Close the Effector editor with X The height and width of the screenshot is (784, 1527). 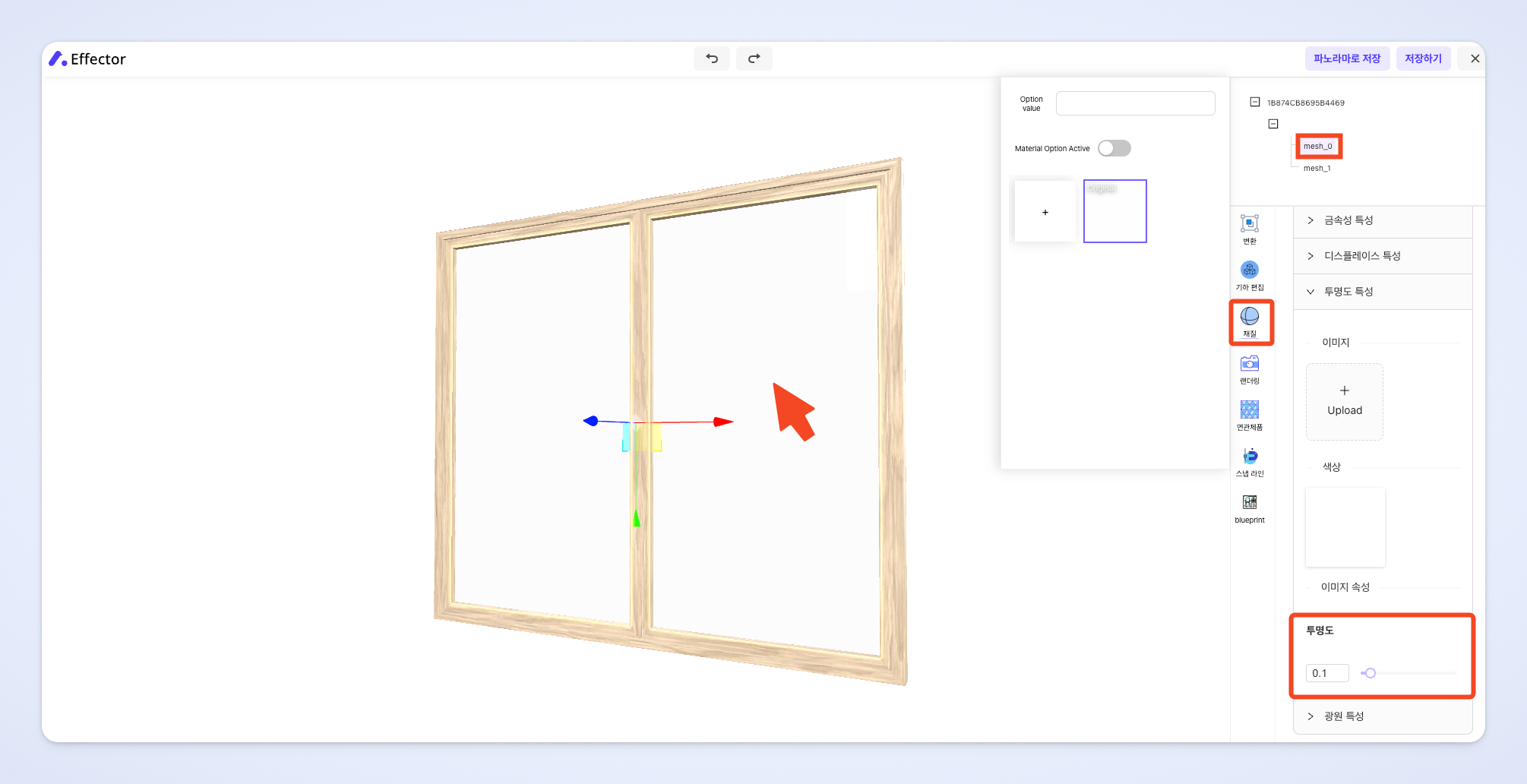click(x=1475, y=58)
